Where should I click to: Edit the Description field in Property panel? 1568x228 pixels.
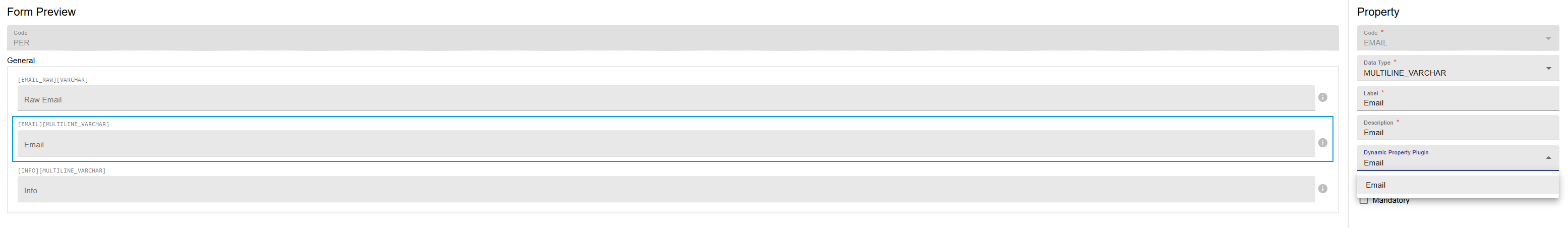tap(1457, 128)
